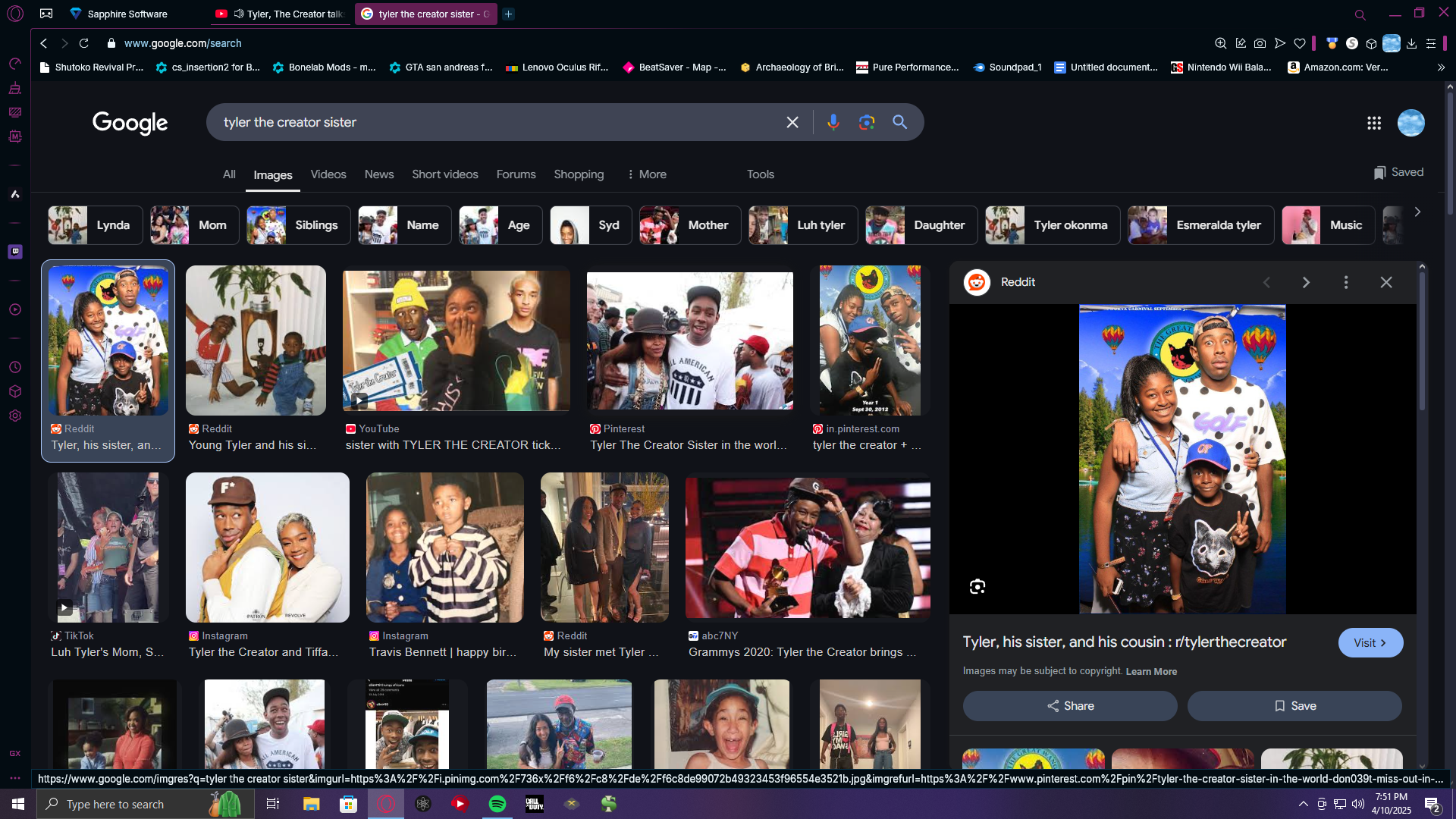
Task: Switch to the Sapphire Software browser tab
Action: (127, 14)
